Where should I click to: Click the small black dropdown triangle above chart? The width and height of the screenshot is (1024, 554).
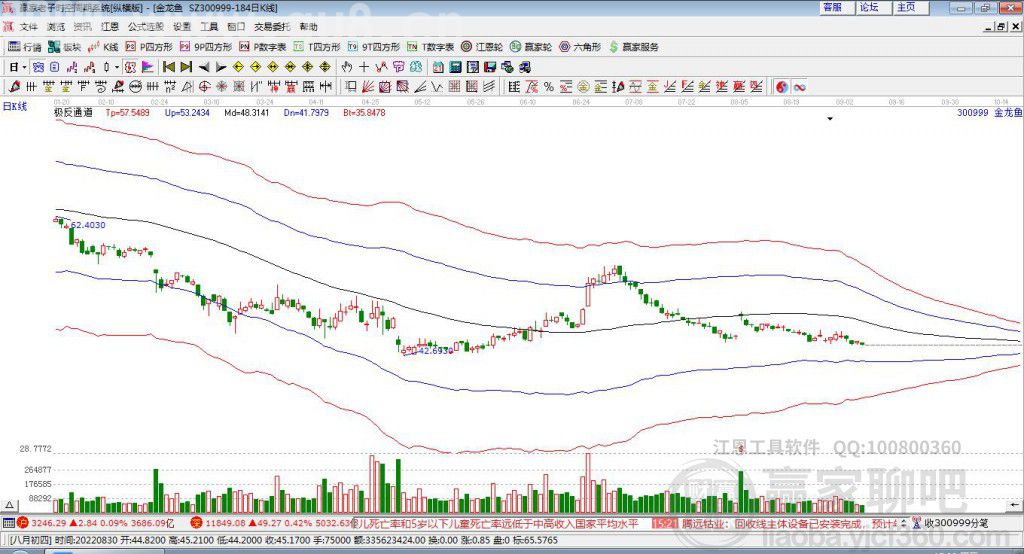tap(830, 119)
